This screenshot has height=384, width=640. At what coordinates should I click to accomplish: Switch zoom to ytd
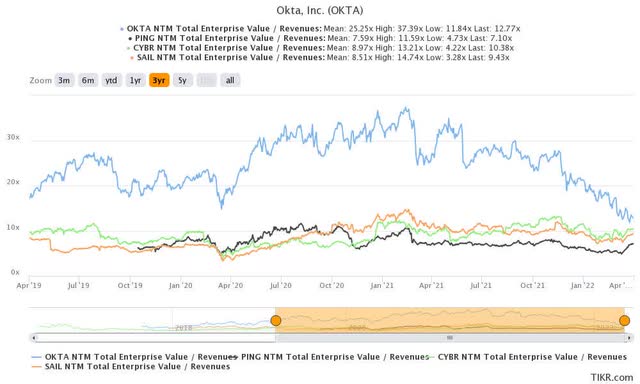[x=111, y=80]
